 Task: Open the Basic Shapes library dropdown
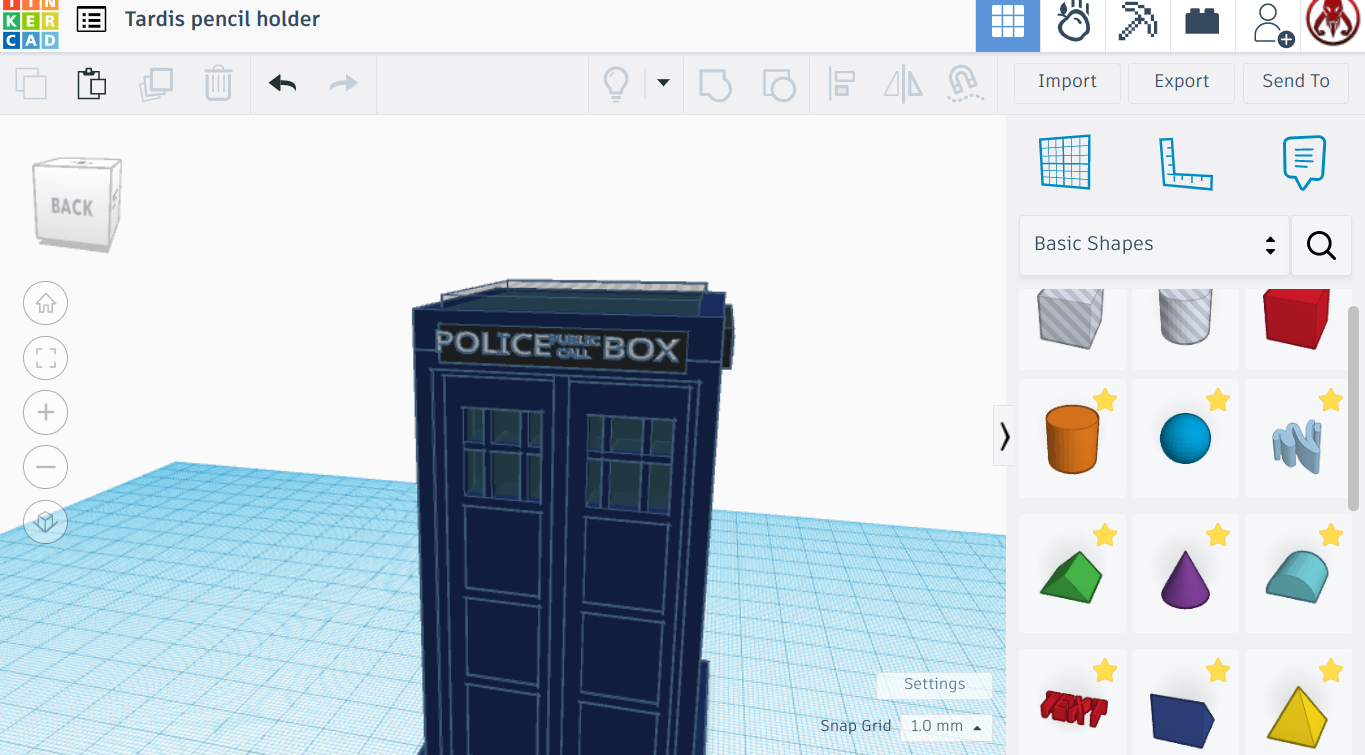1154,245
